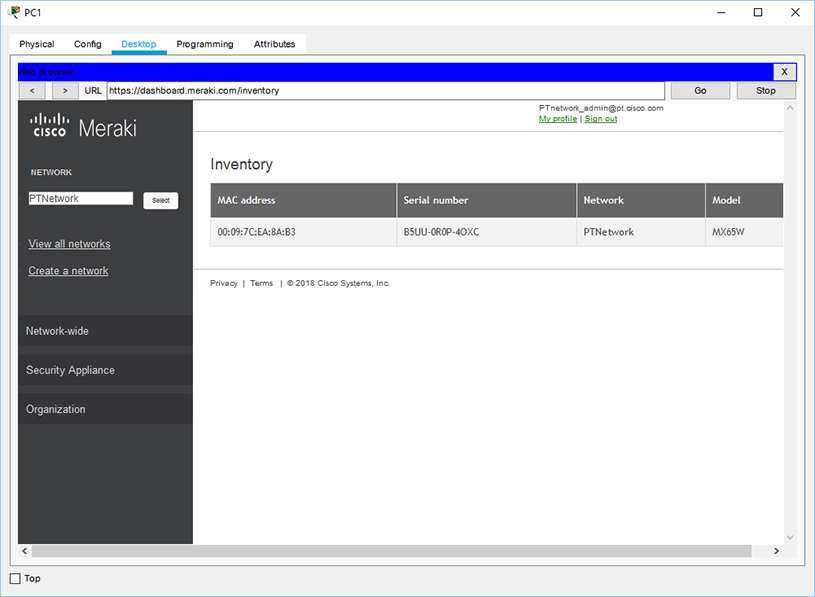Click the Stop button
The image size is (815, 597).
coord(766,90)
